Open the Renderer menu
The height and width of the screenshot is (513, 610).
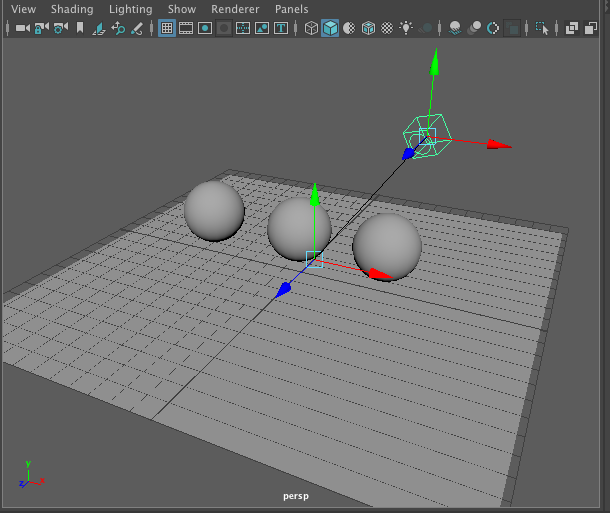click(235, 9)
